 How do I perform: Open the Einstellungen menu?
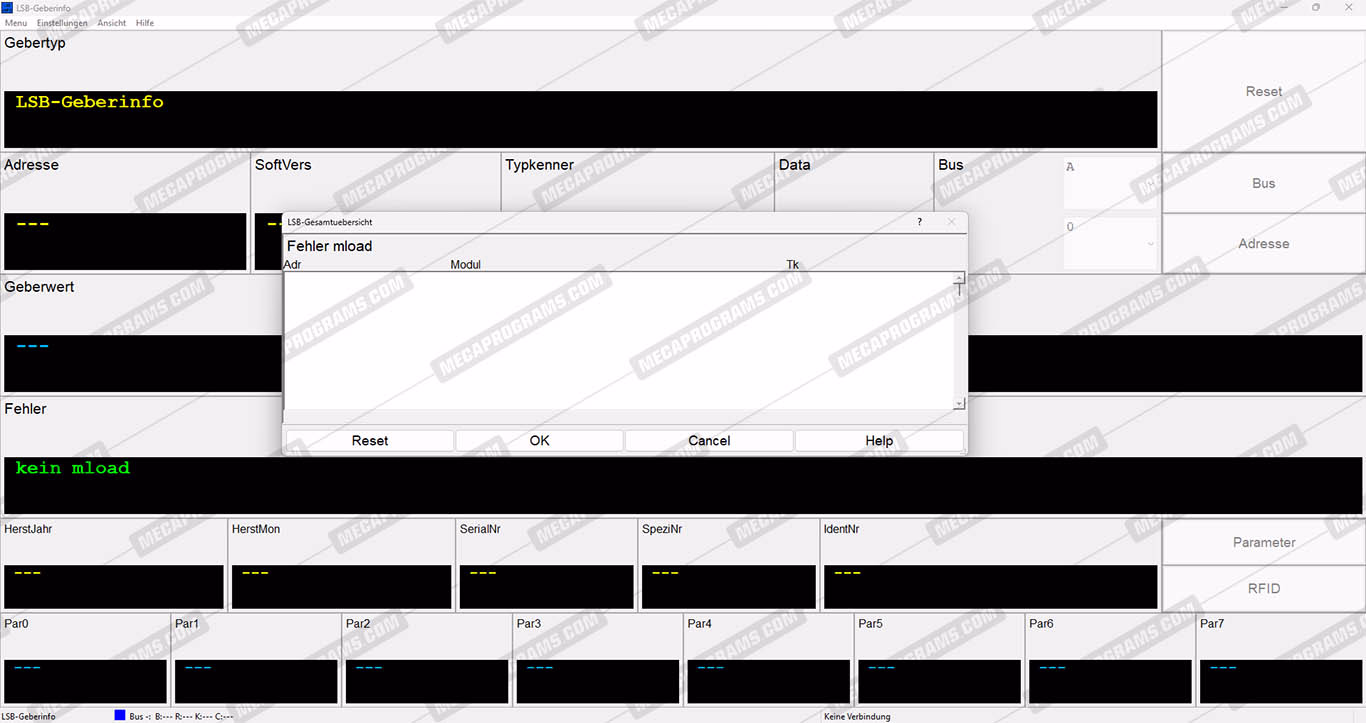[x=62, y=23]
